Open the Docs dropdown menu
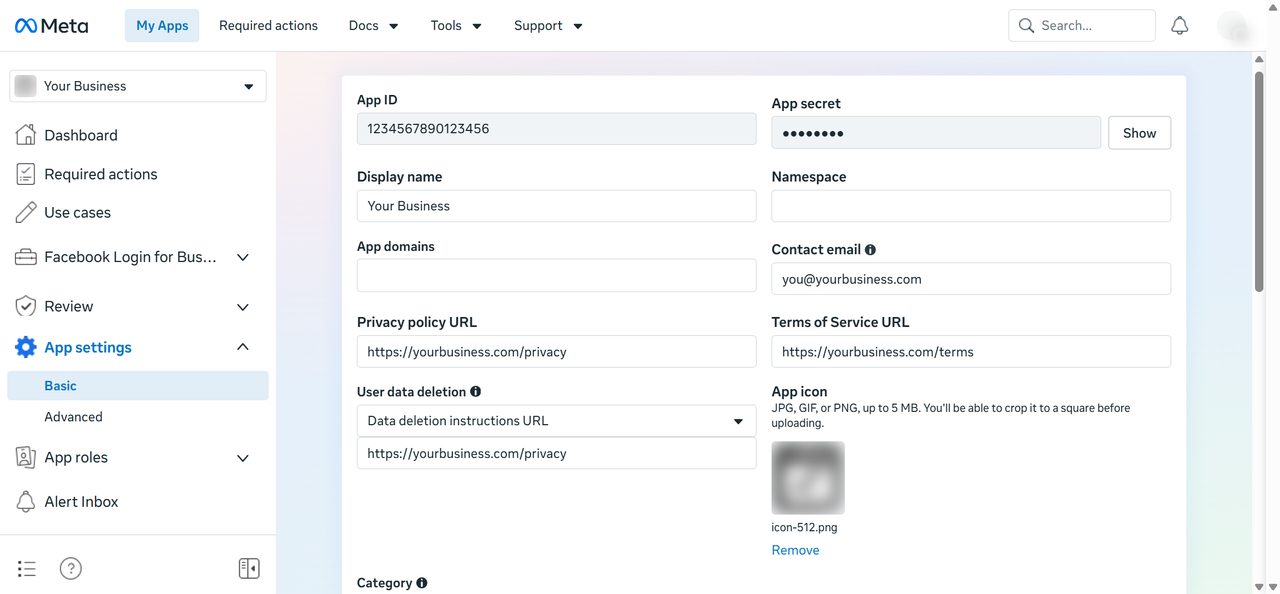 (373, 26)
